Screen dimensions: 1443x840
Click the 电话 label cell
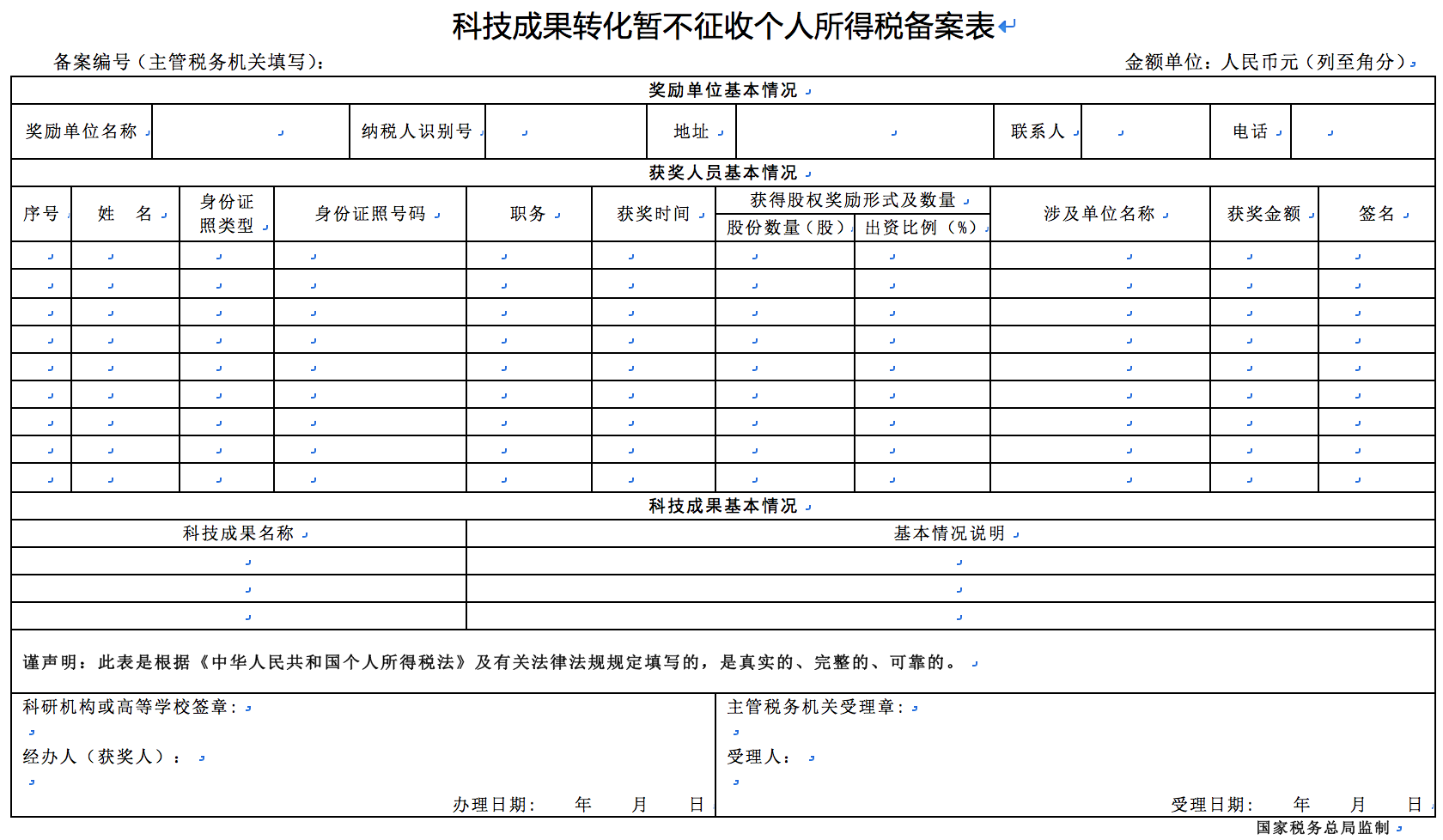pyautogui.click(x=1251, y=131)
